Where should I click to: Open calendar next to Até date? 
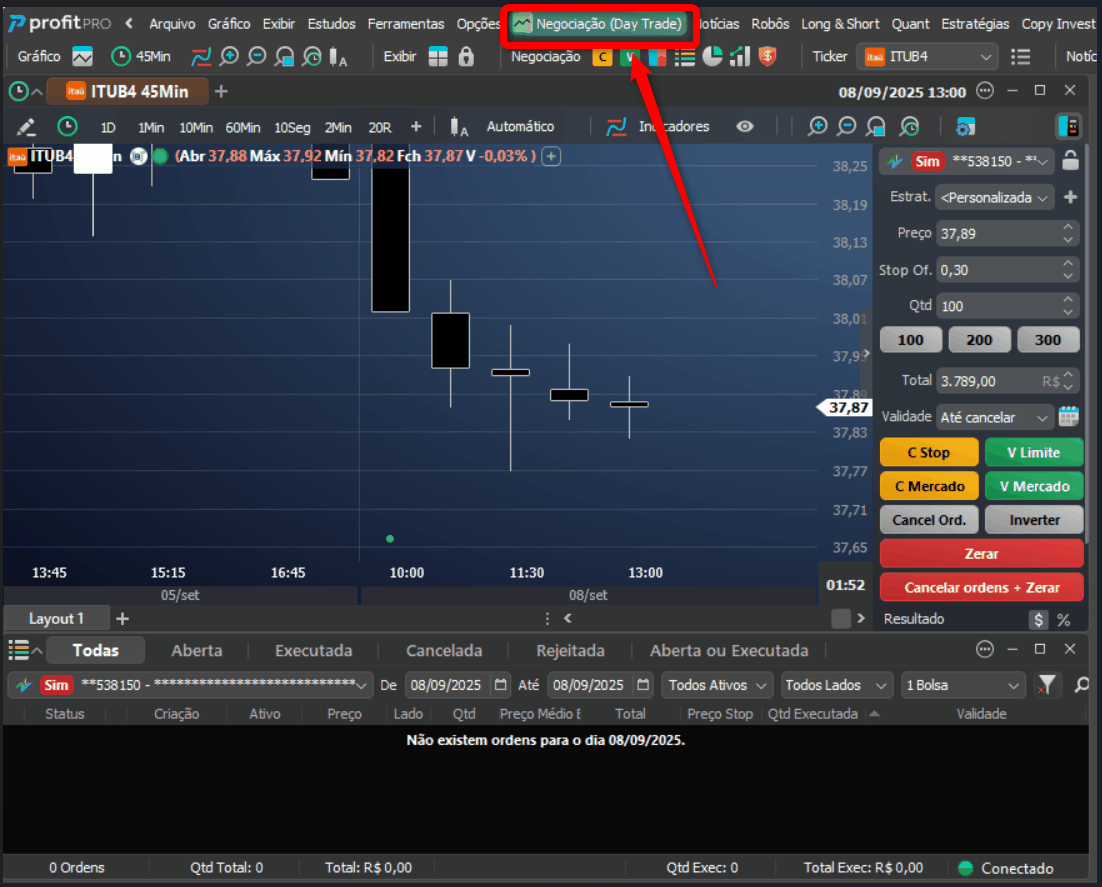[x=643, y=685]
